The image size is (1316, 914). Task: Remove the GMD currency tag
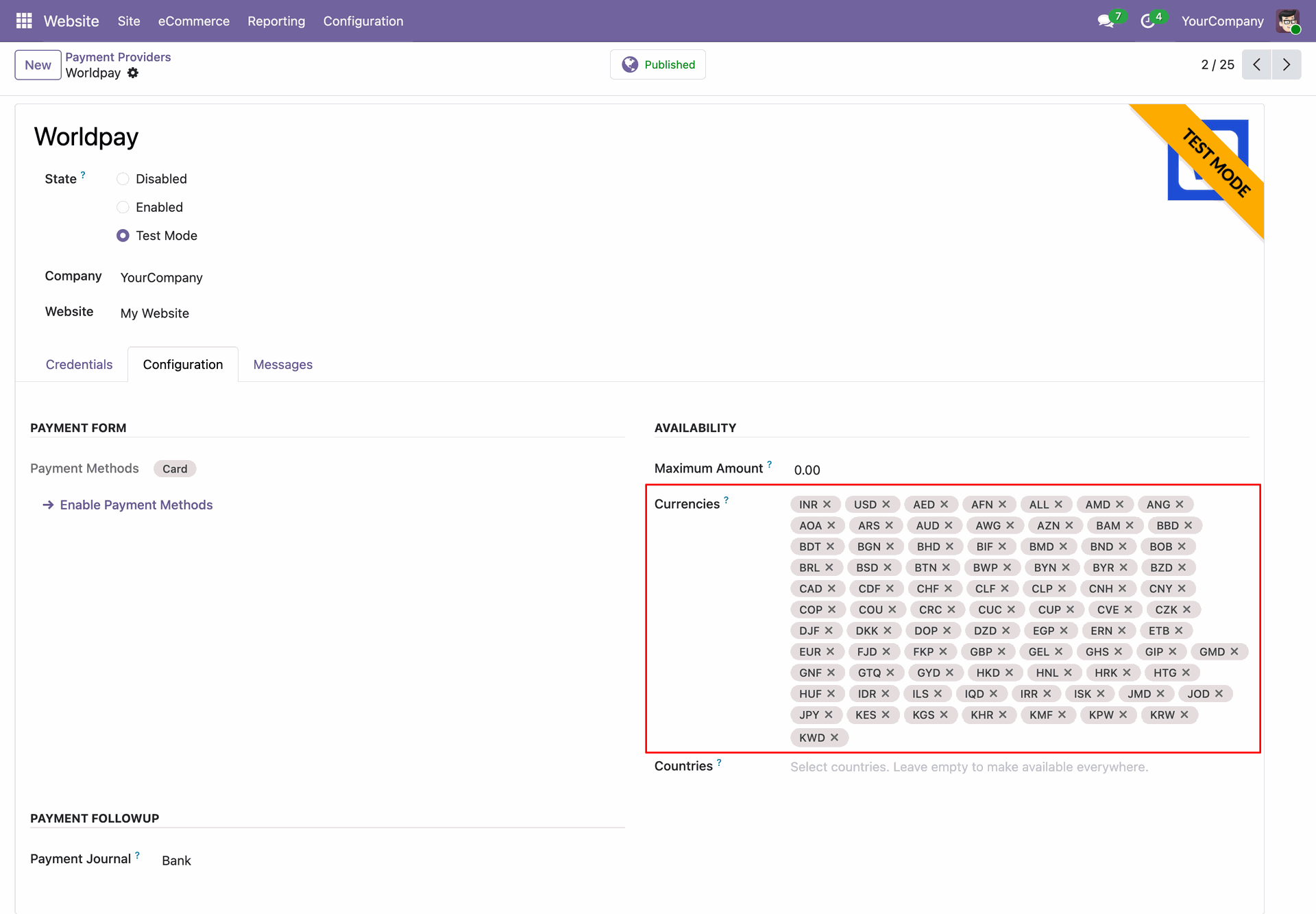tap(1234, 651)
